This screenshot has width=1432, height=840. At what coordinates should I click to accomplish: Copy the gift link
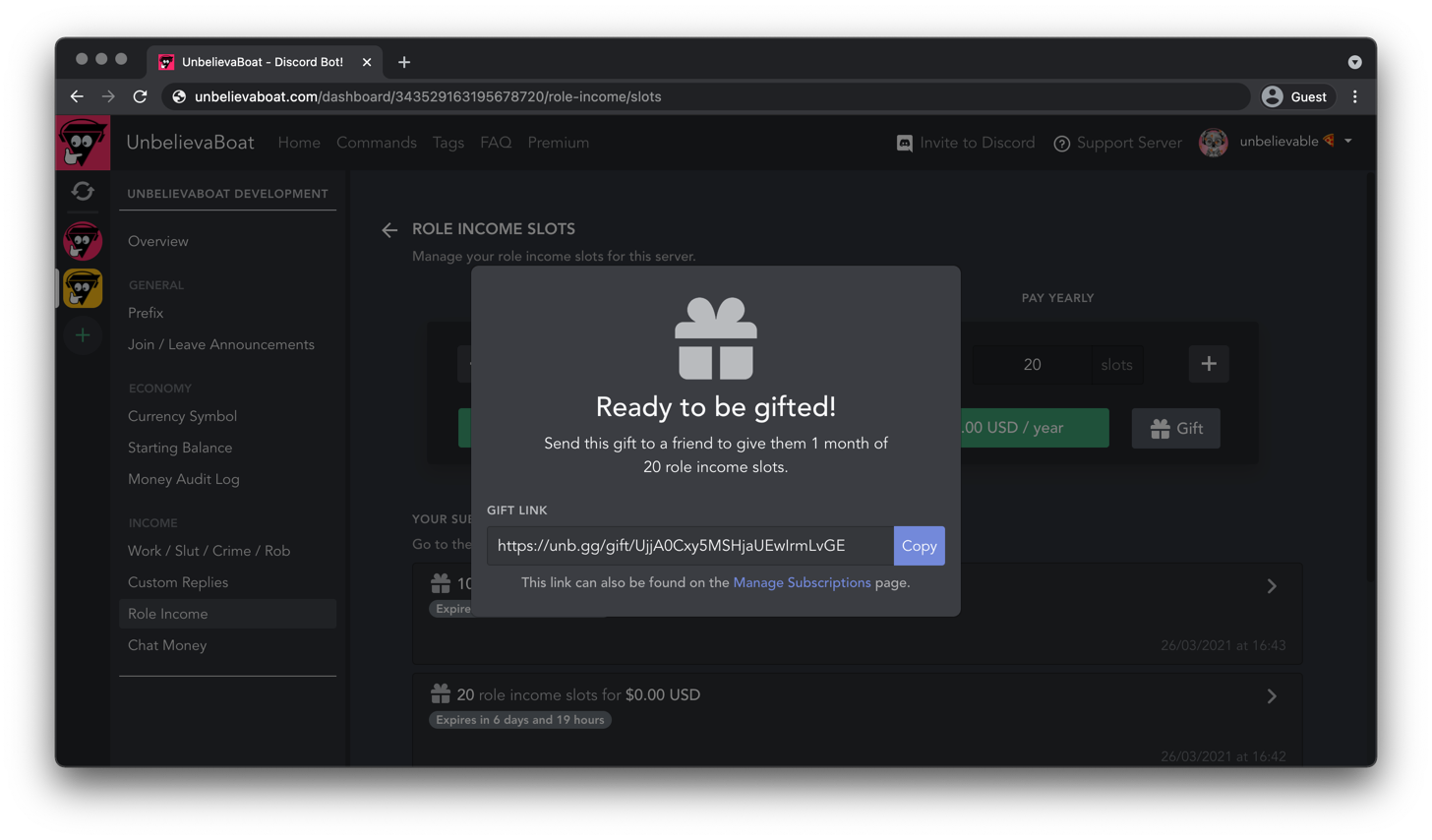(919, 546)
